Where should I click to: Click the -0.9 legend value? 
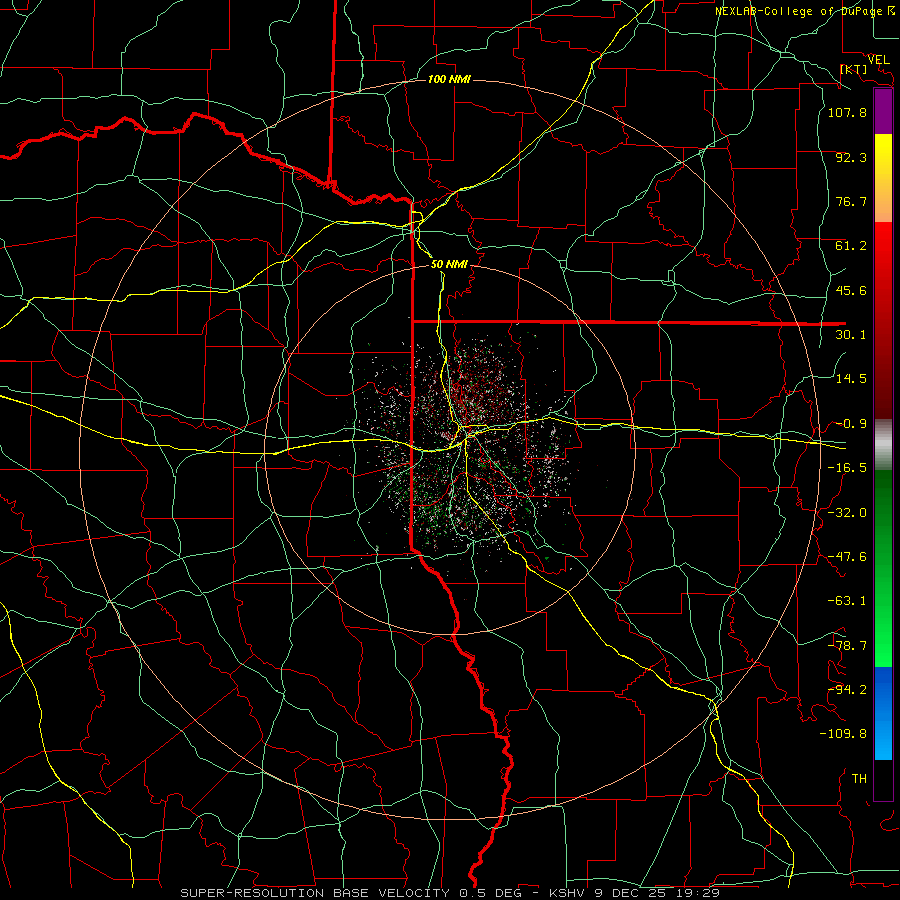coord(851,424)
